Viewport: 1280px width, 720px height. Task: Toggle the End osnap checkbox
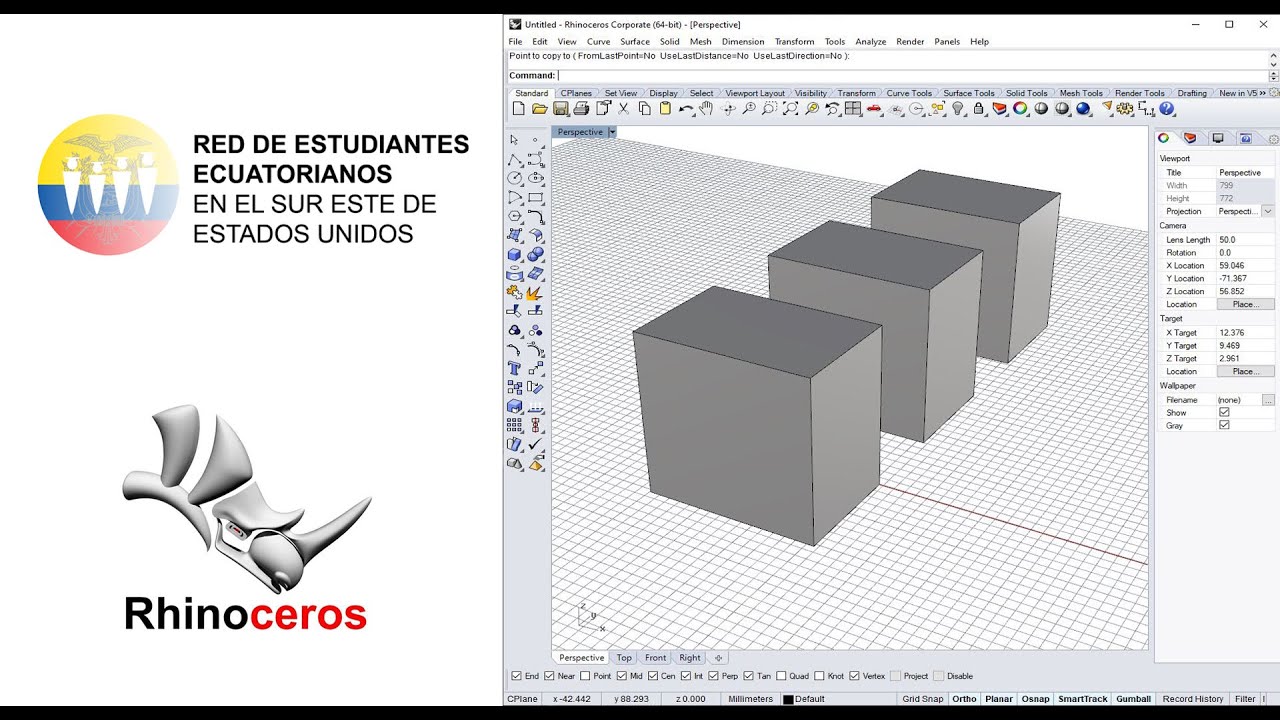tap(516, 676)
